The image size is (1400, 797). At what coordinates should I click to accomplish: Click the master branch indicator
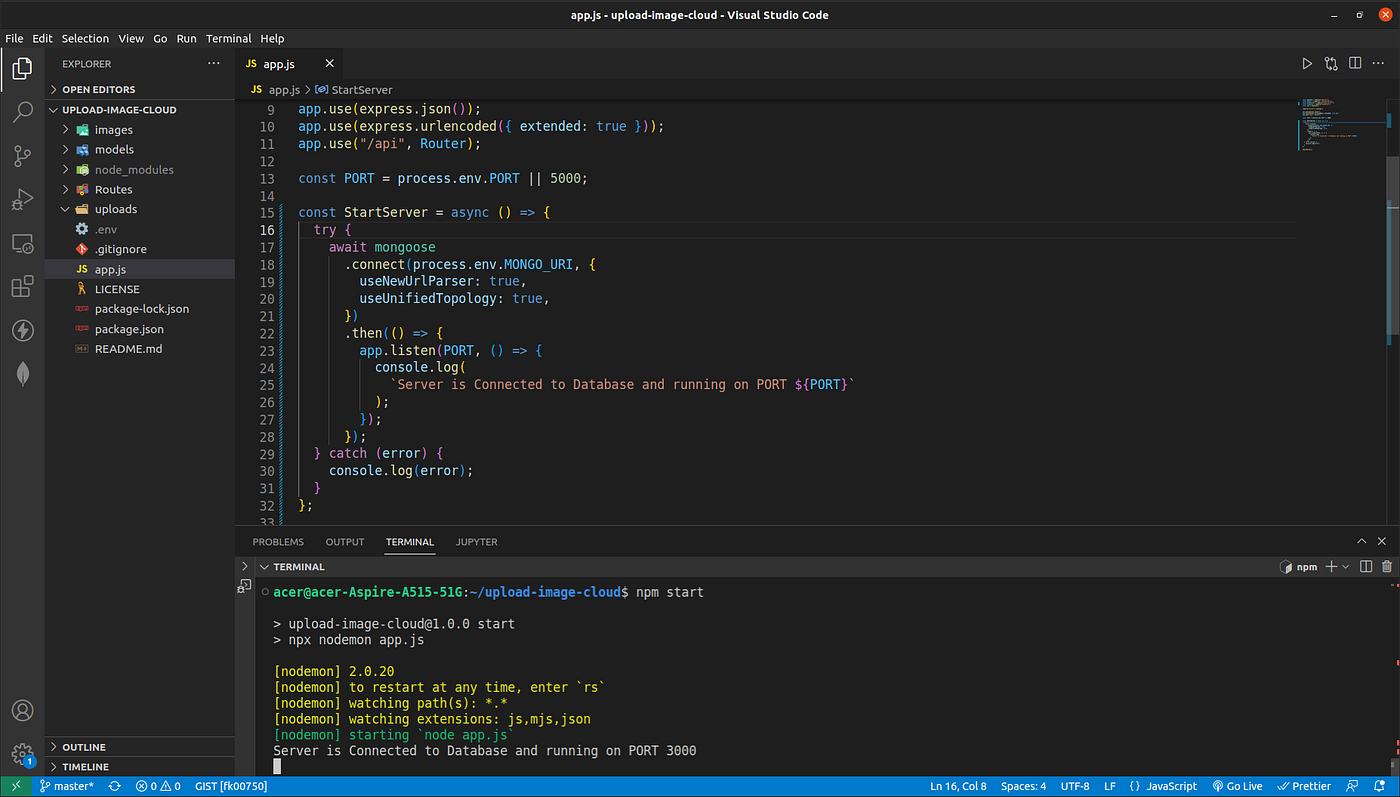click(x=66, y=786)
